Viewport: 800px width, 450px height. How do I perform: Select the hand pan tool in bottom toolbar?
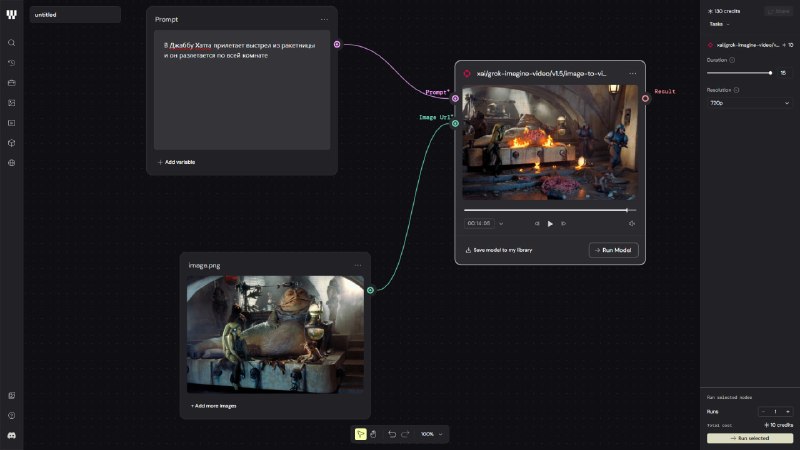pos(373,434)
